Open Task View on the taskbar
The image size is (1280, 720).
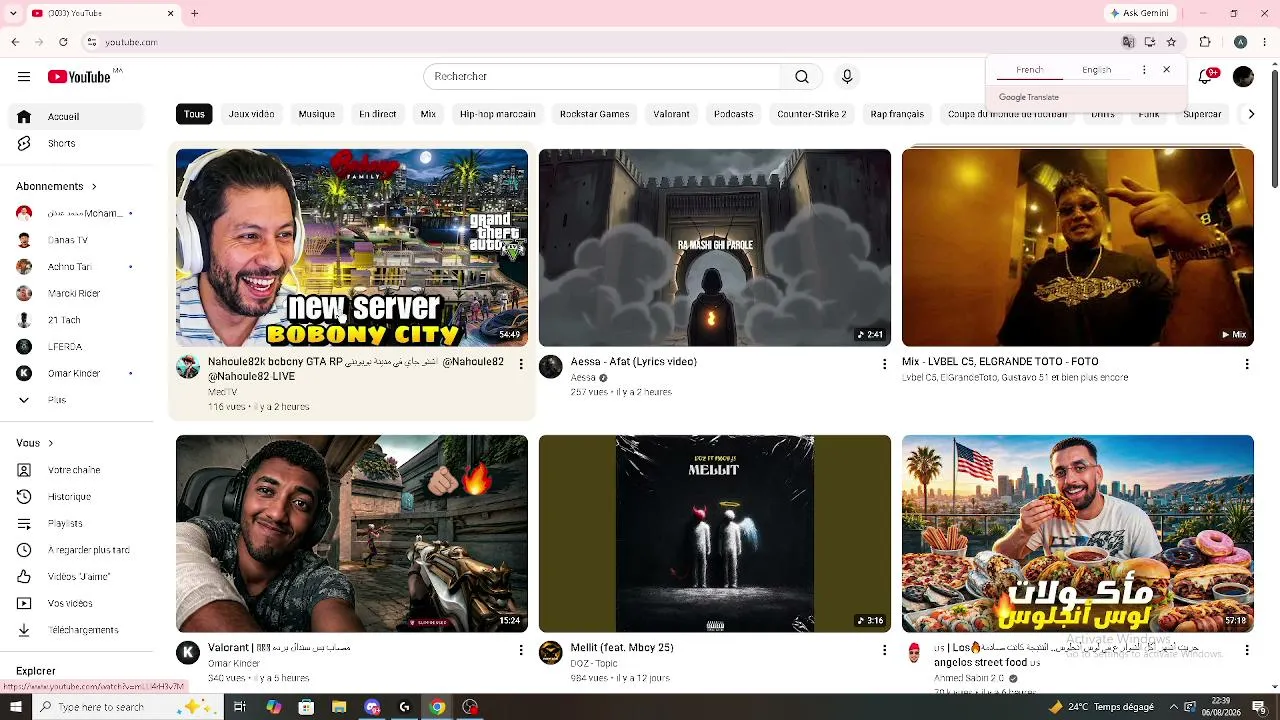240,707
